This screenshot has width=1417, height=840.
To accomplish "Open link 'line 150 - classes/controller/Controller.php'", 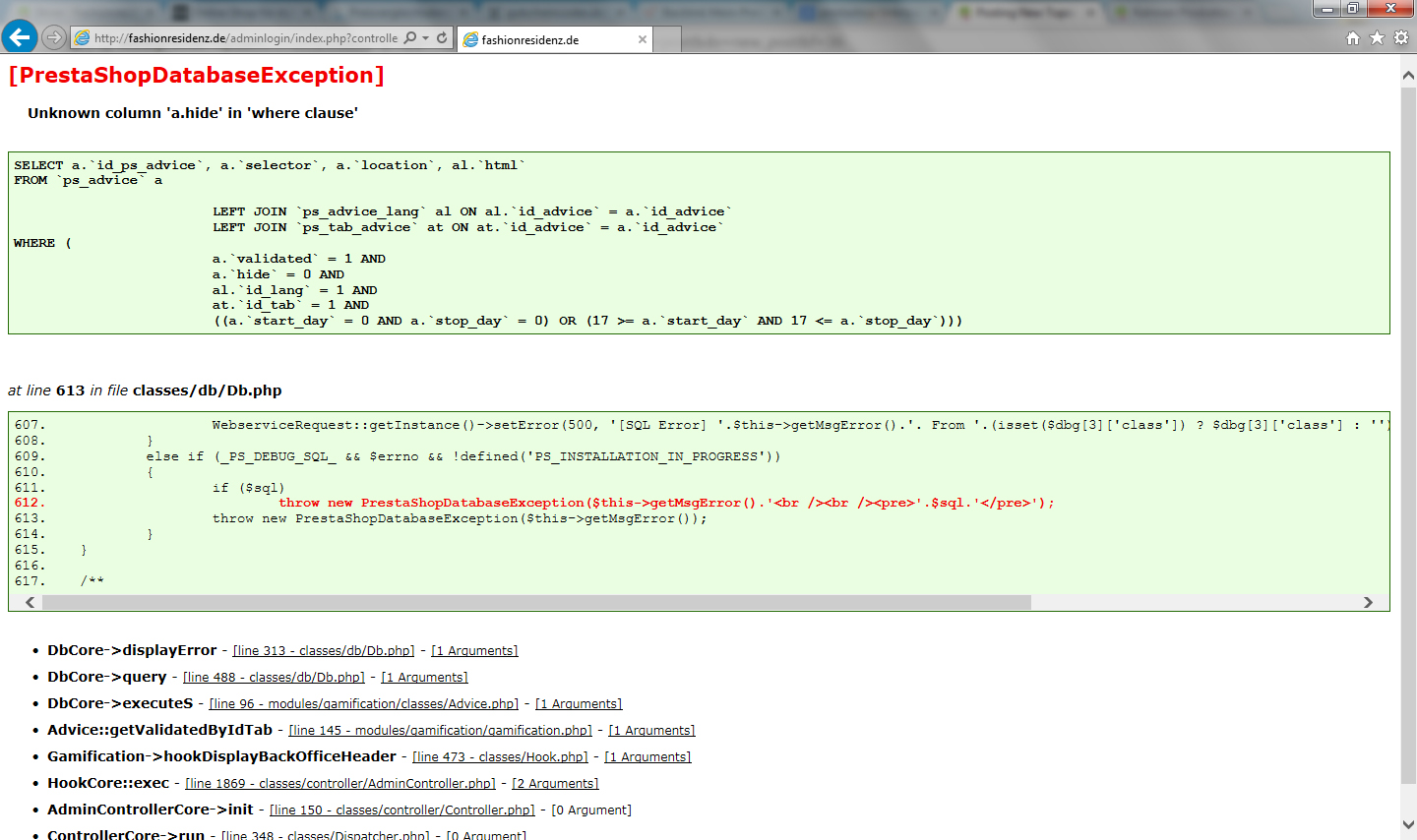I will pyautogui.click(x=402, y=810).
